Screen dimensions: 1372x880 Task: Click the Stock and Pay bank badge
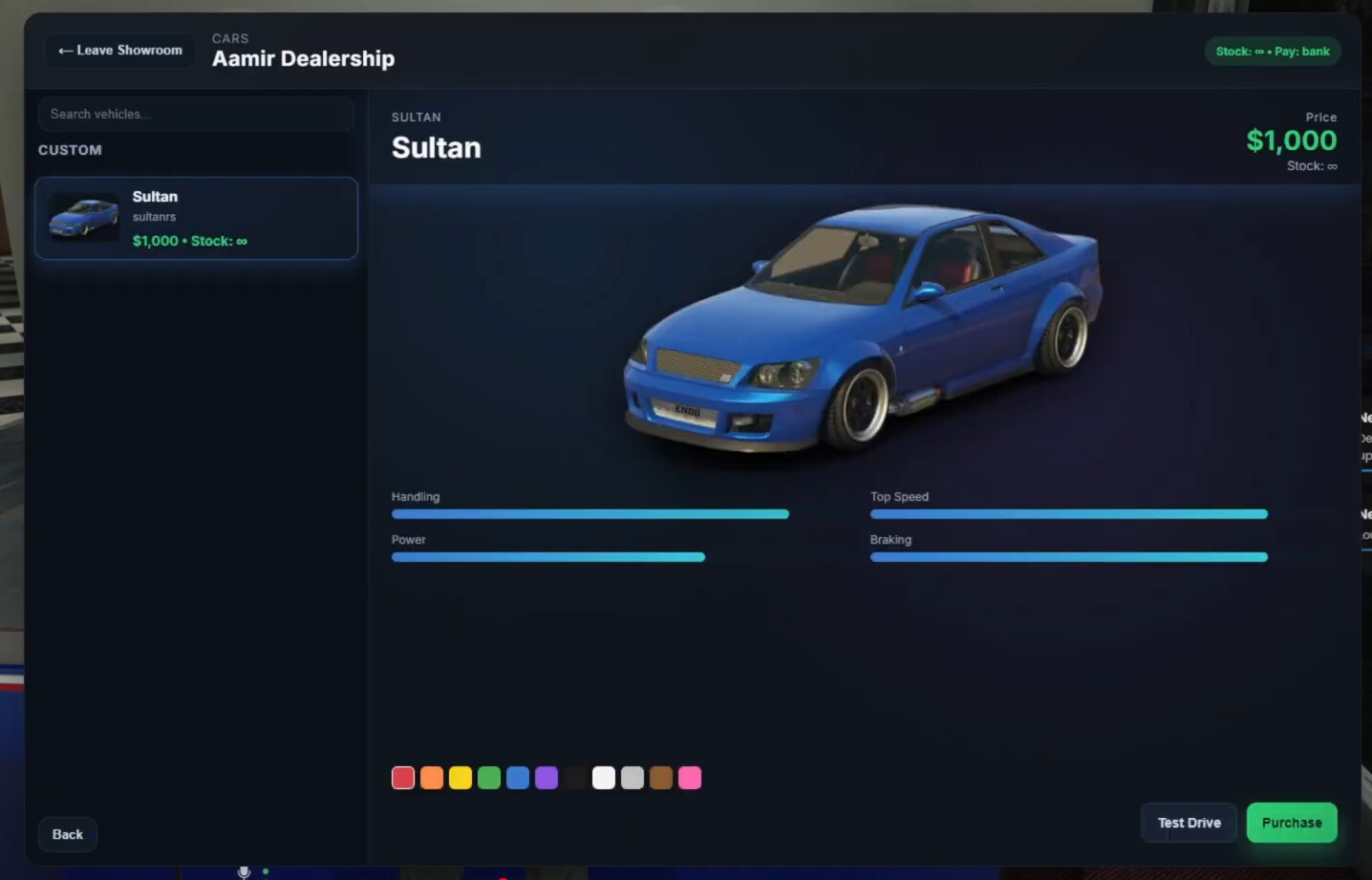[x=1273, y=52]
